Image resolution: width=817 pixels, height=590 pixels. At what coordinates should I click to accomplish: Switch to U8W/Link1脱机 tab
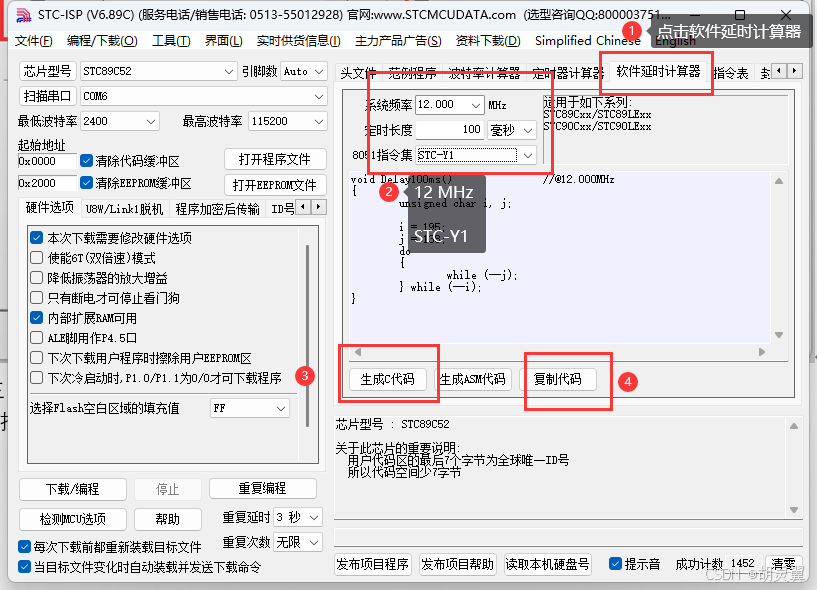125,209
